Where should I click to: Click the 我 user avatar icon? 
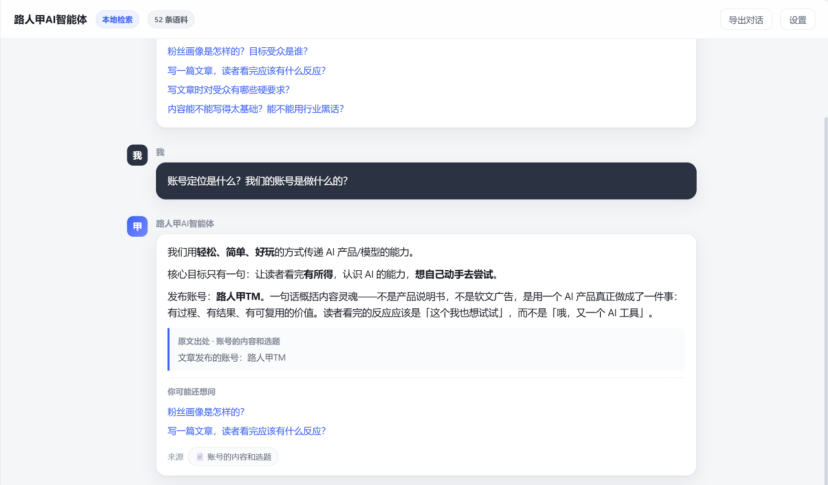point(137,155)
